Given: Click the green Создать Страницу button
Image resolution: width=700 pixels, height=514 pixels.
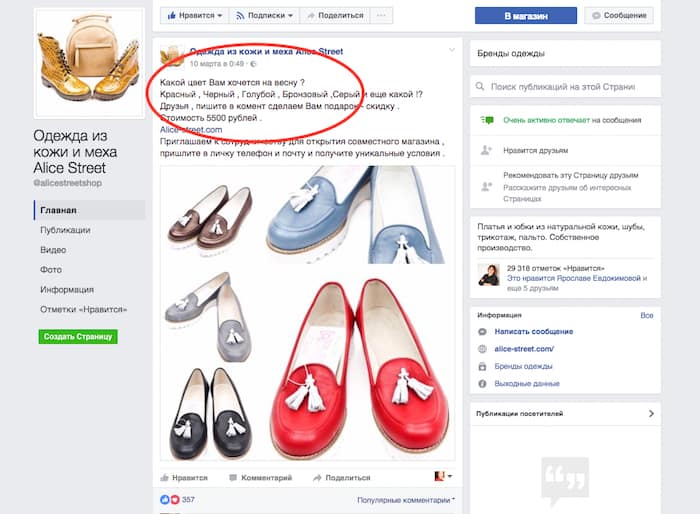Looking at the screenshot, I should pos(78,337).
